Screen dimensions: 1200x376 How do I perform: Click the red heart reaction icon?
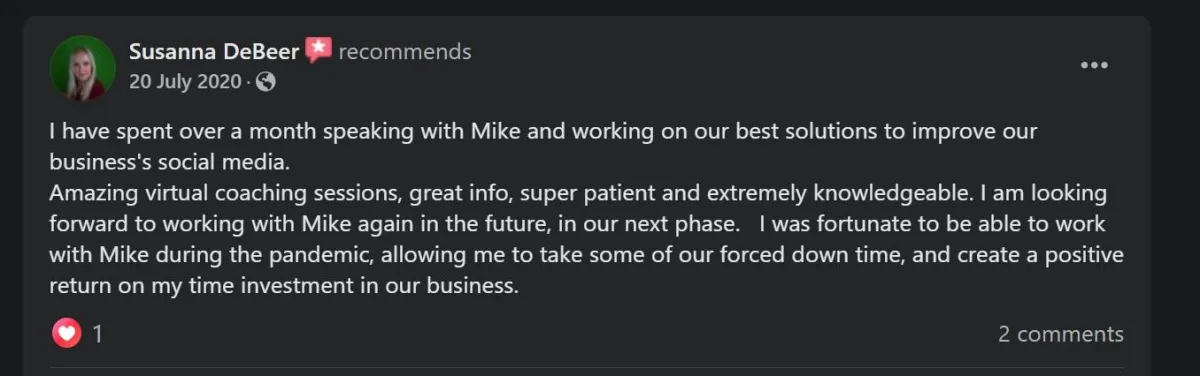(x=66, y=334)
